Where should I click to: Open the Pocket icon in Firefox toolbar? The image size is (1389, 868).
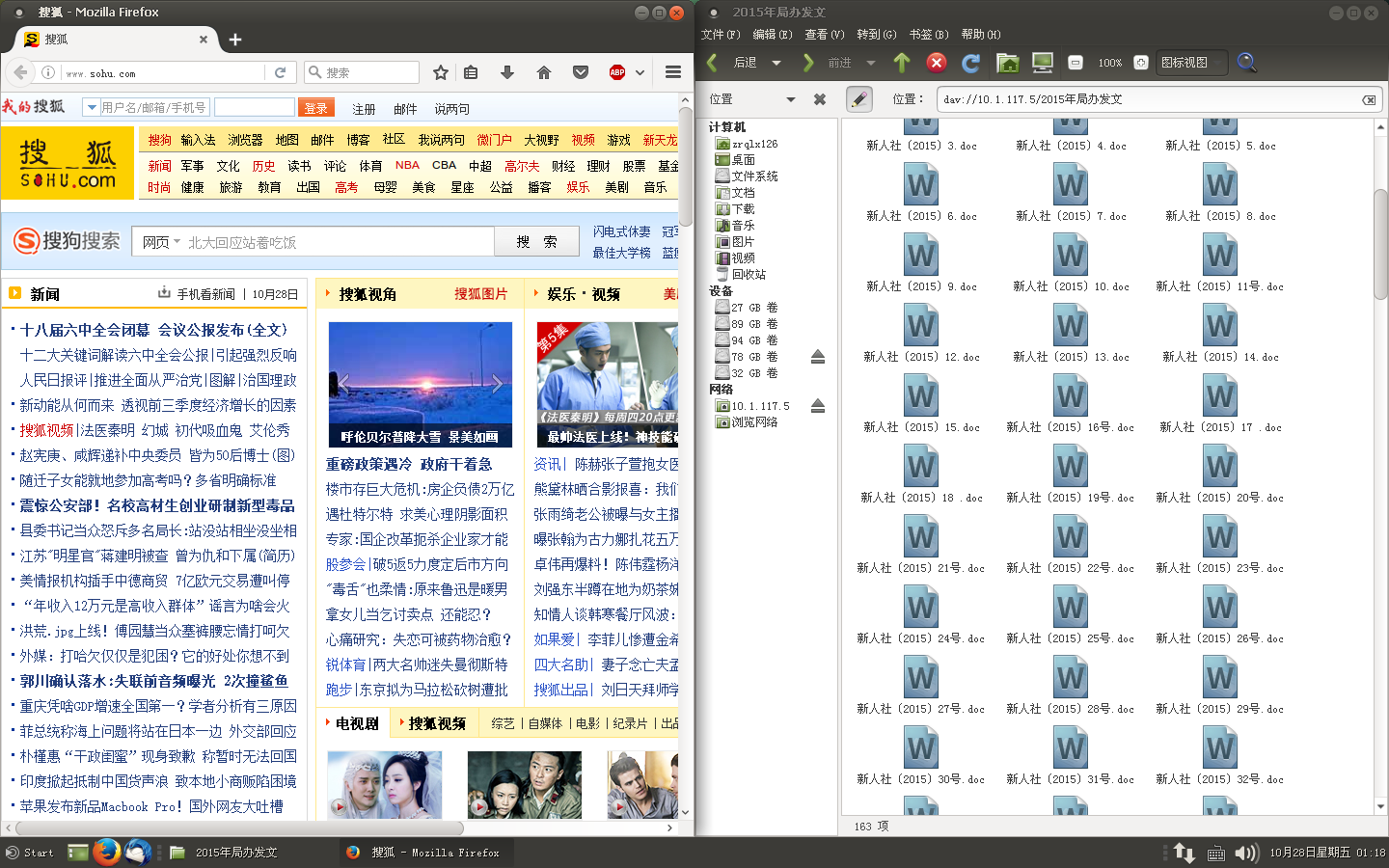point(581,72)
